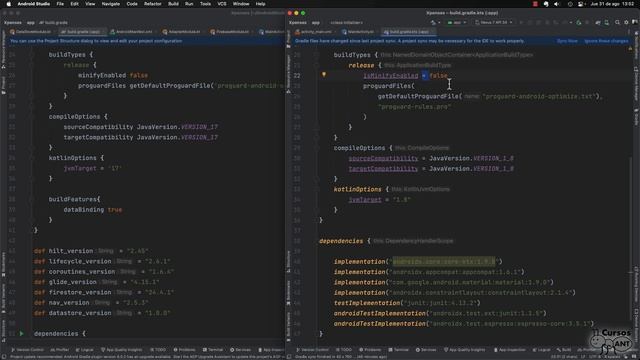Open IDE settings gear icon
640x360 pixels.
pyautogui.click(x=626, y=22)
